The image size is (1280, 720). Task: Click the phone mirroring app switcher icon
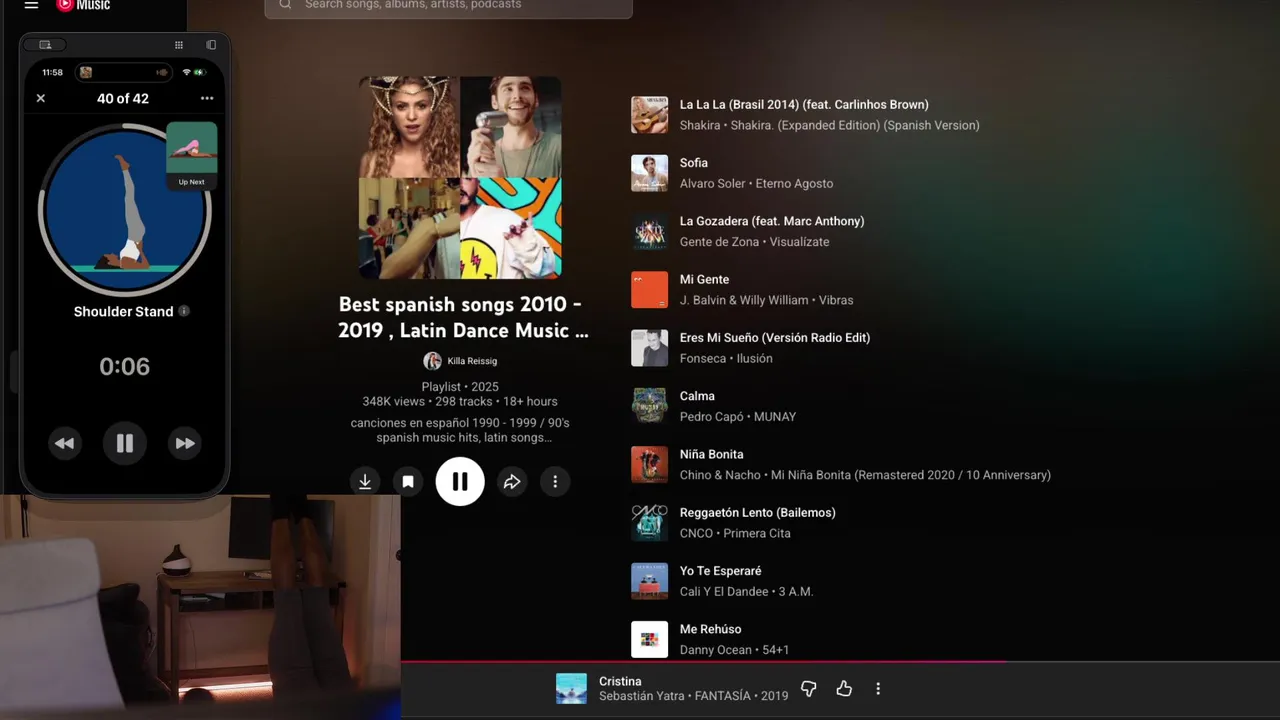pos(211,45)
